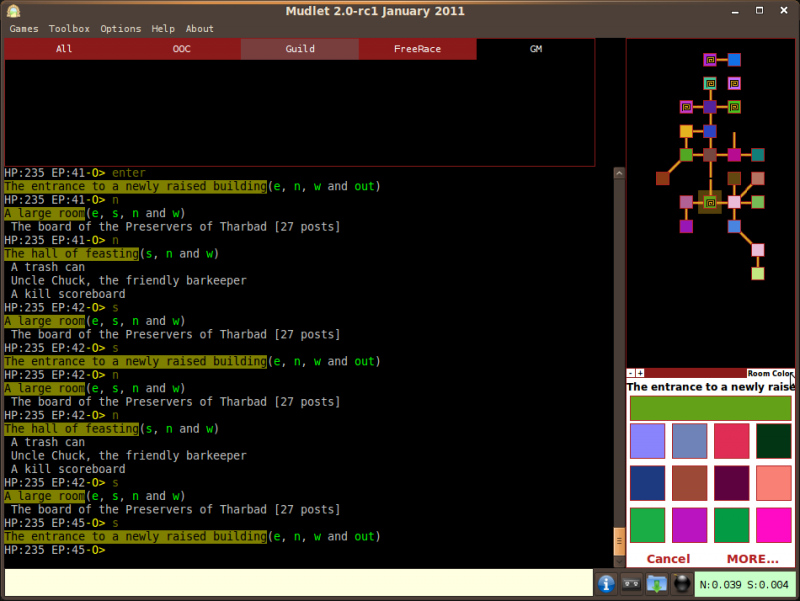Image resolution: width=800 pixels, height=601 pixels.
Task: Switch to the All chat tab
Action: (64, 49)
